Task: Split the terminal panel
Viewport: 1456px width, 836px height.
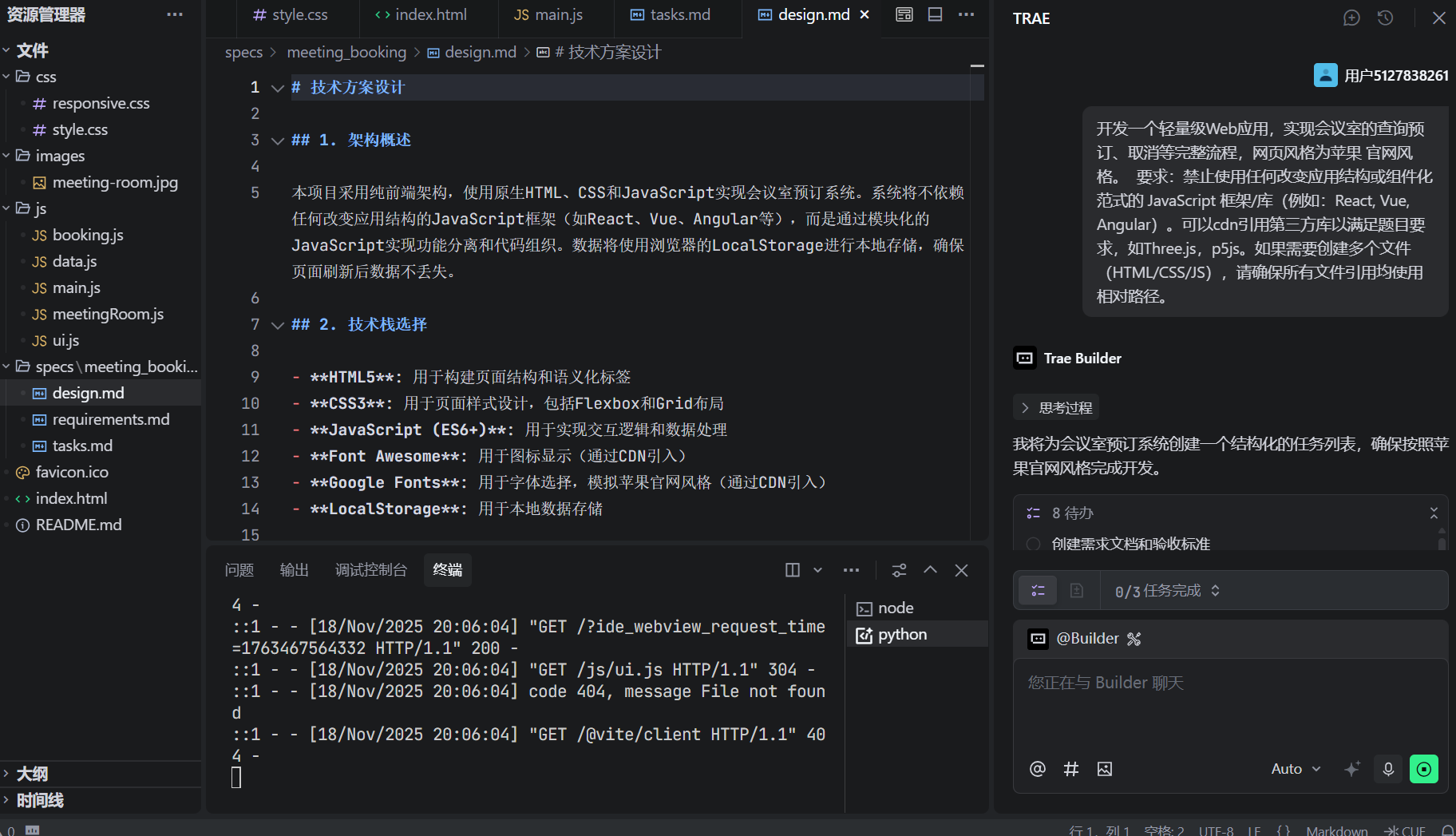Action: click(792, 570)
